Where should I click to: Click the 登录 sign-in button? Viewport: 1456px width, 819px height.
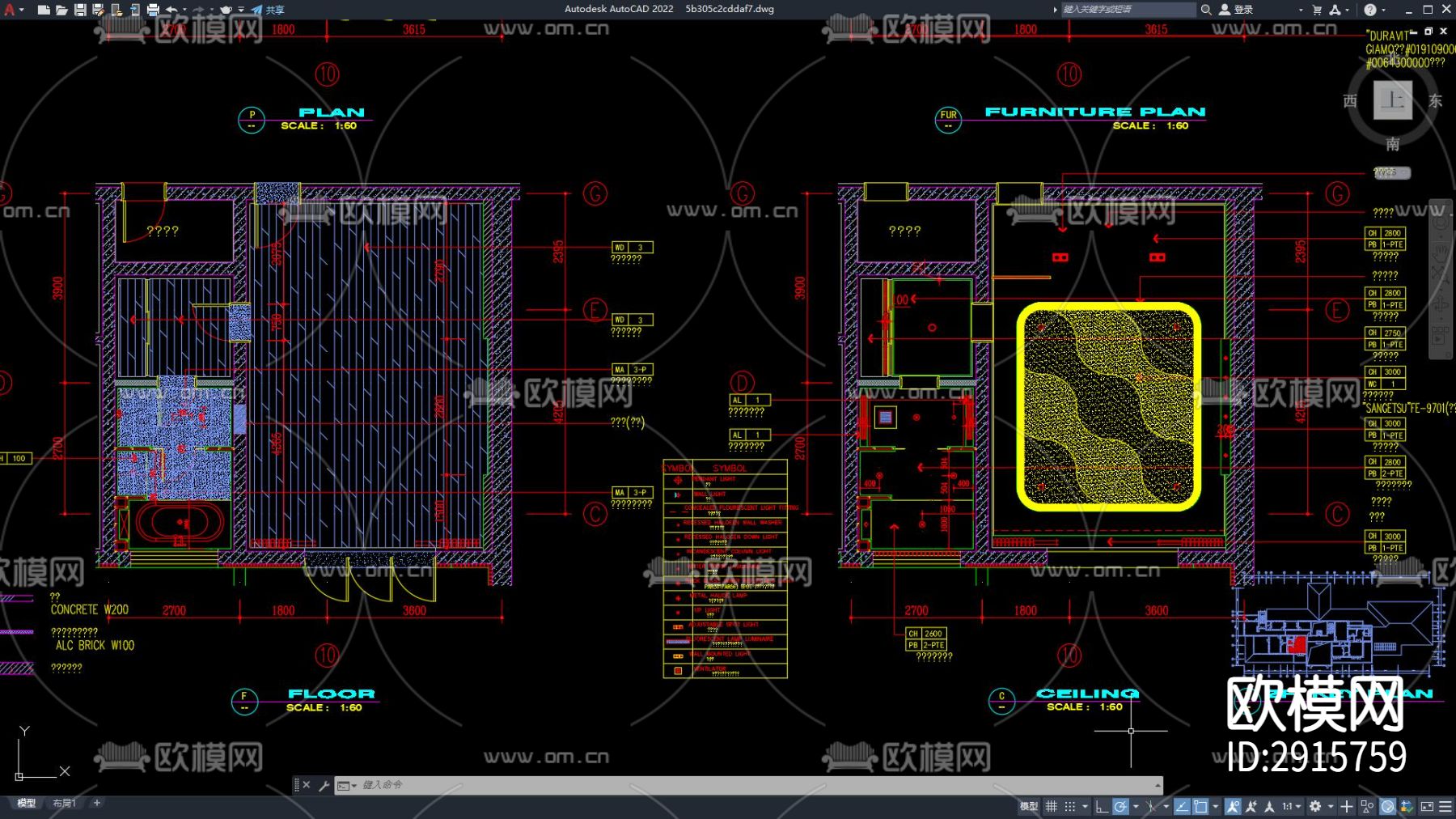[x=1237, y=10]
